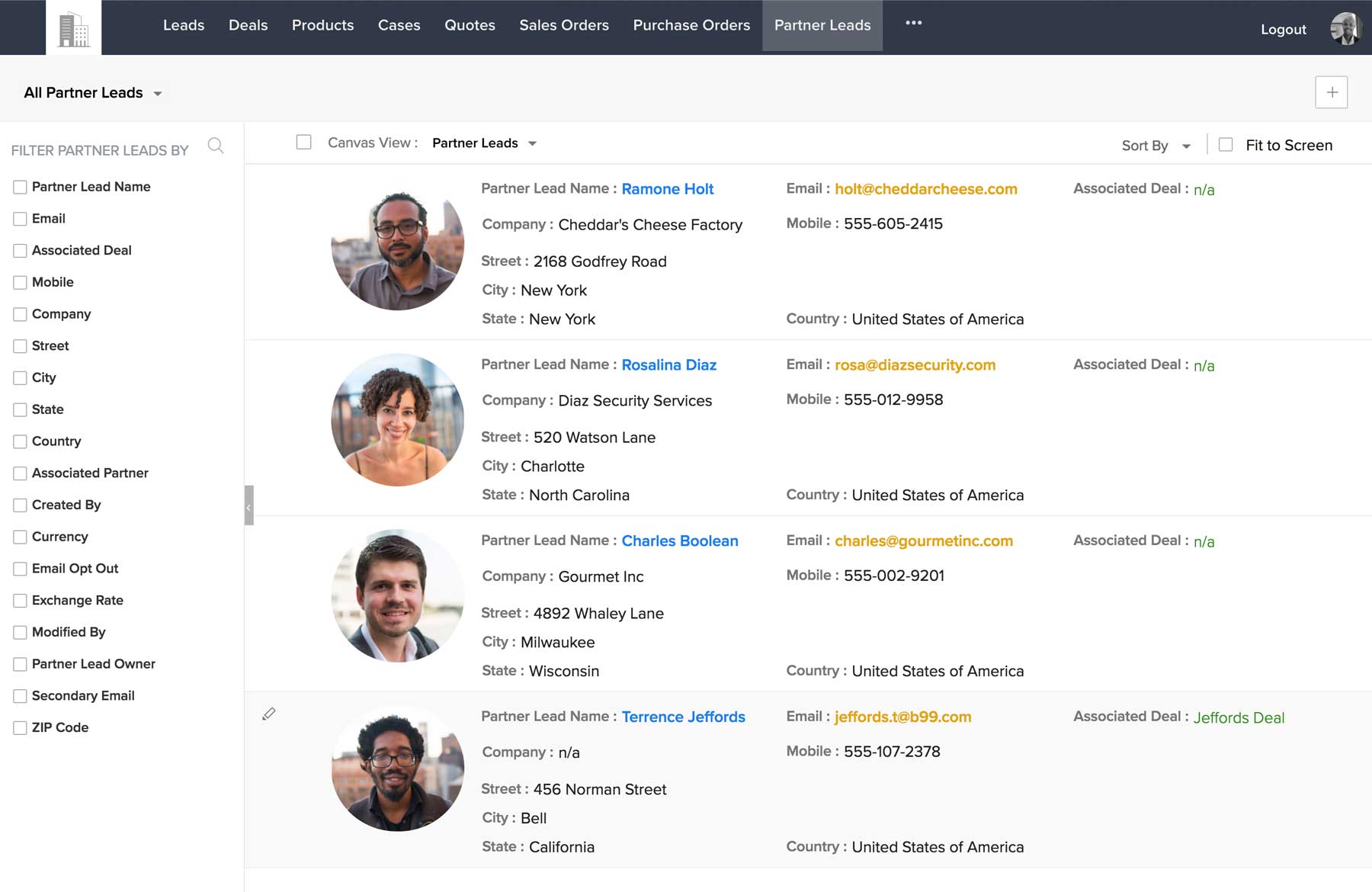Enable the Associated Partner filter

click(x=21, y=473)
